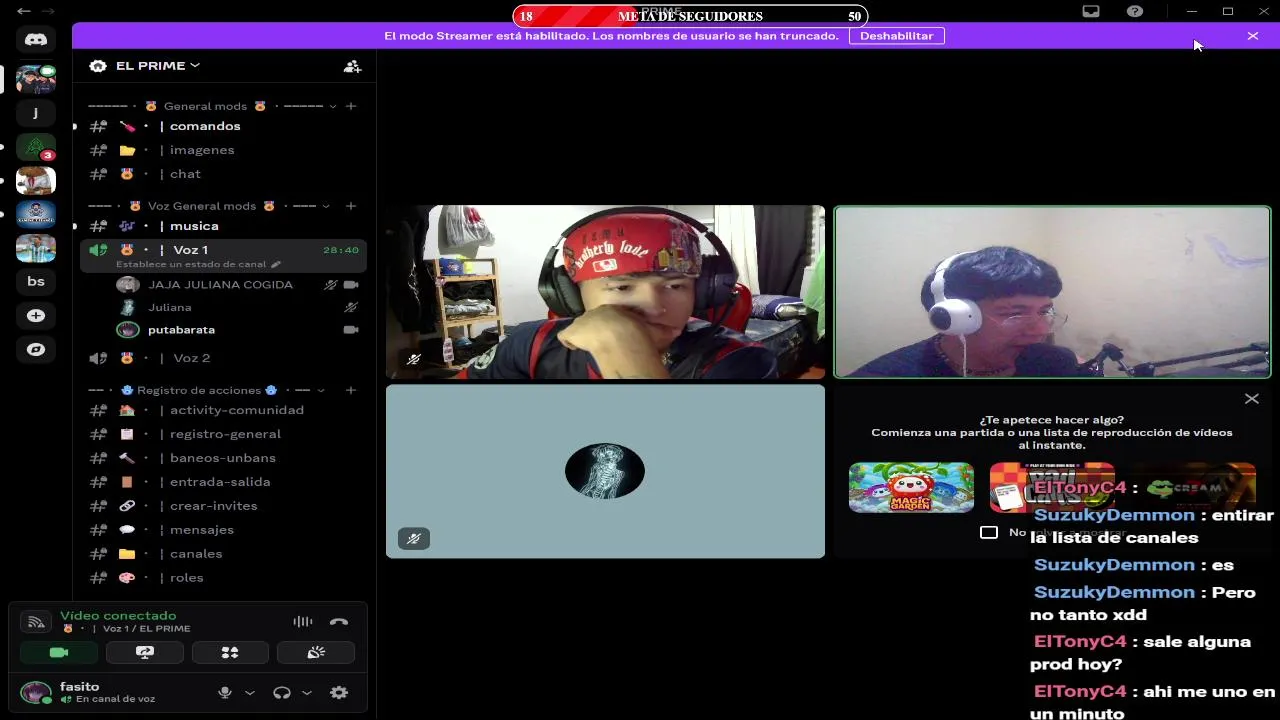Focus the video tile with red cap streamer
Screen dimensions: 1280x720
click(605, 292)
